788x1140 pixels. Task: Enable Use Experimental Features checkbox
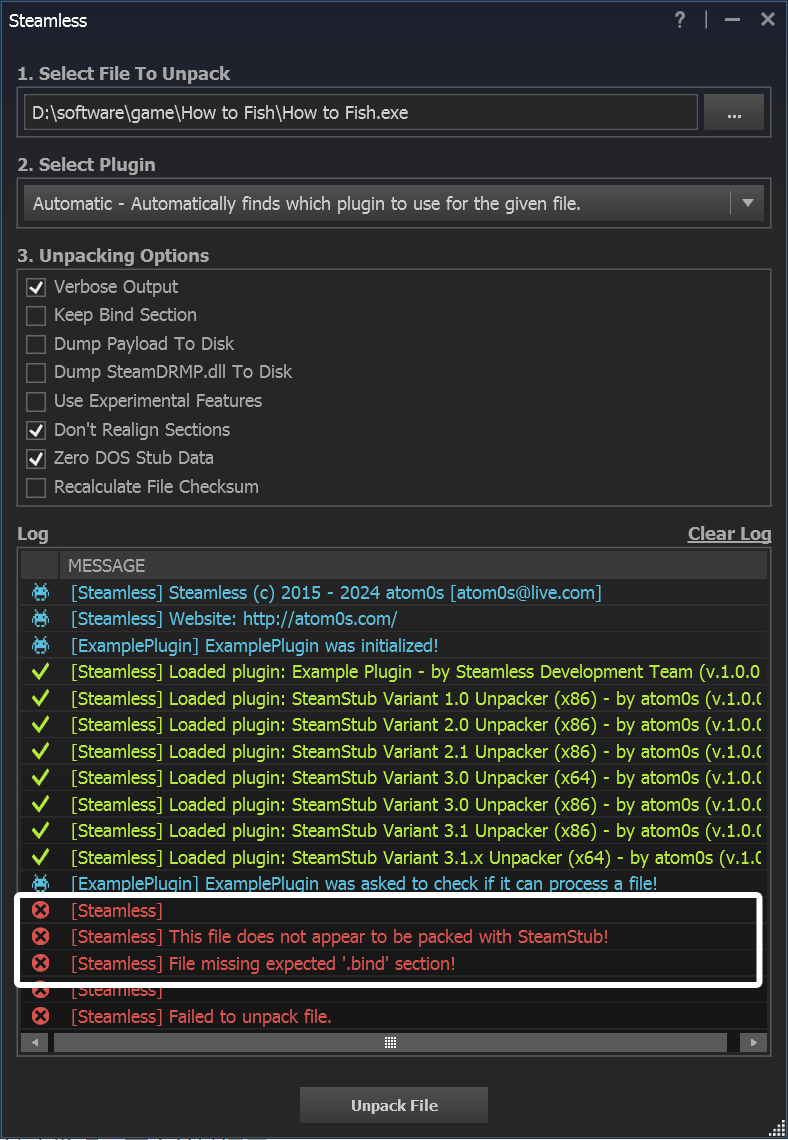36,401
